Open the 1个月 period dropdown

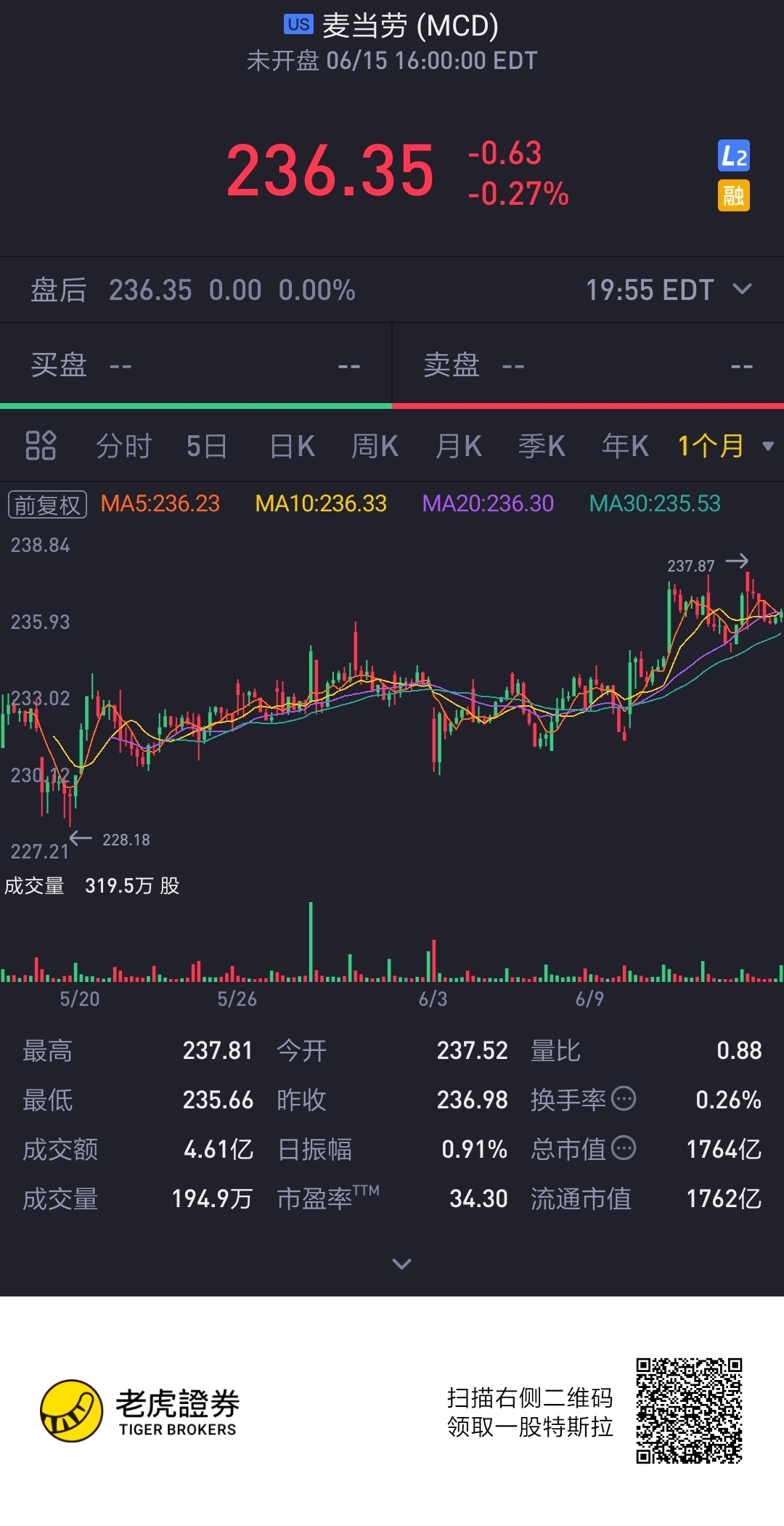coord(726,446)
